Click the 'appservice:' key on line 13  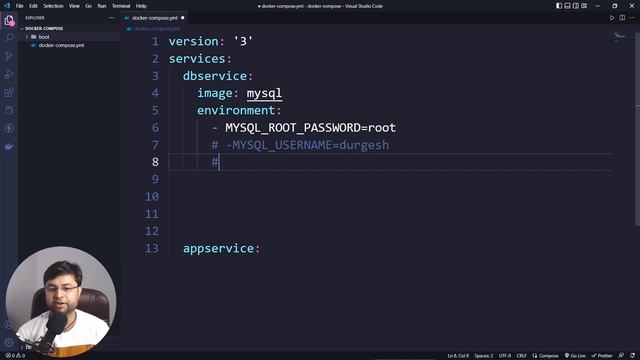click(x=221, y=248)
